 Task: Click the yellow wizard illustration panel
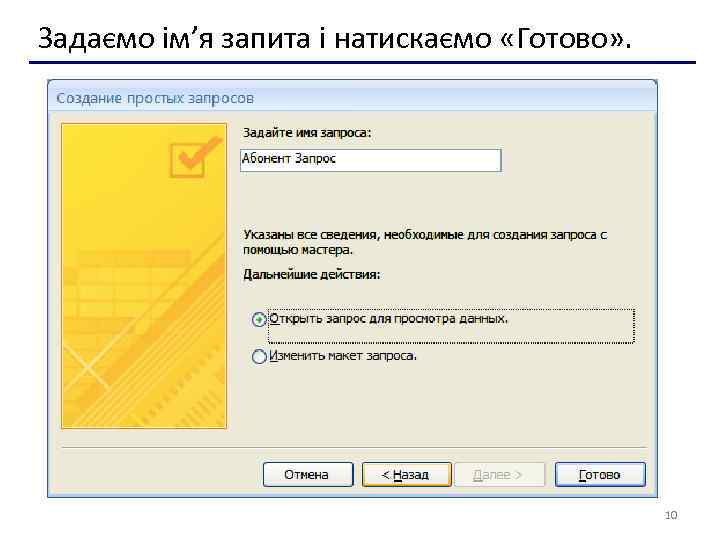[x=144, y=276]
